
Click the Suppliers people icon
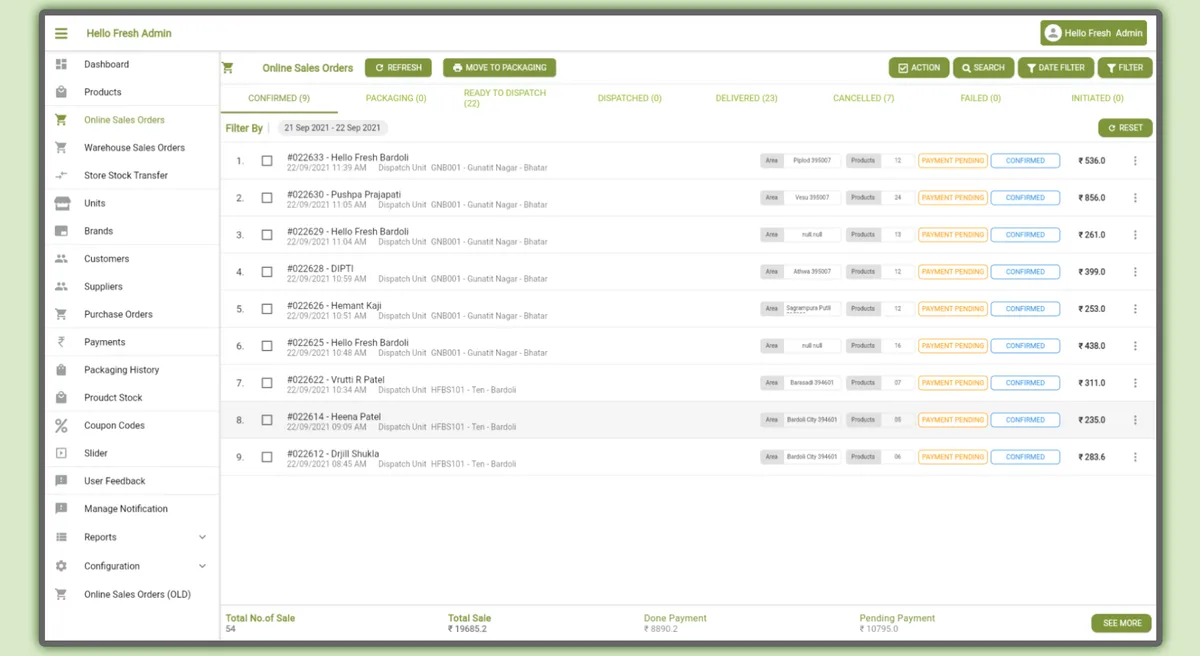61,286
